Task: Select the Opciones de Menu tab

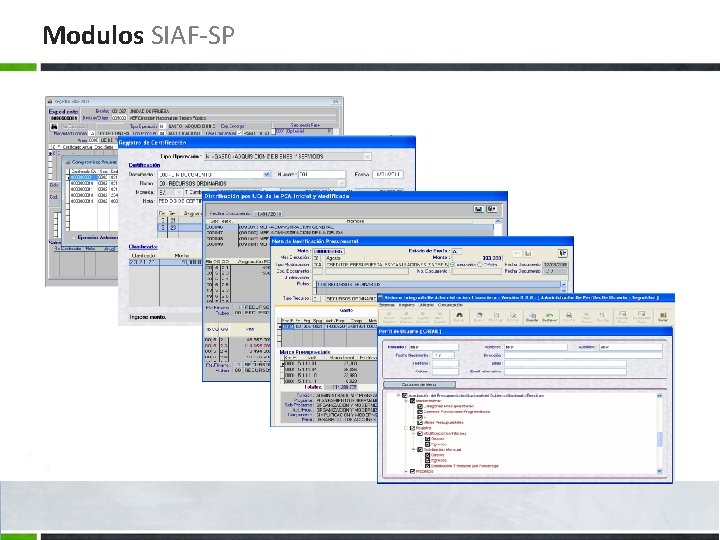Action: tap(419, 384)
